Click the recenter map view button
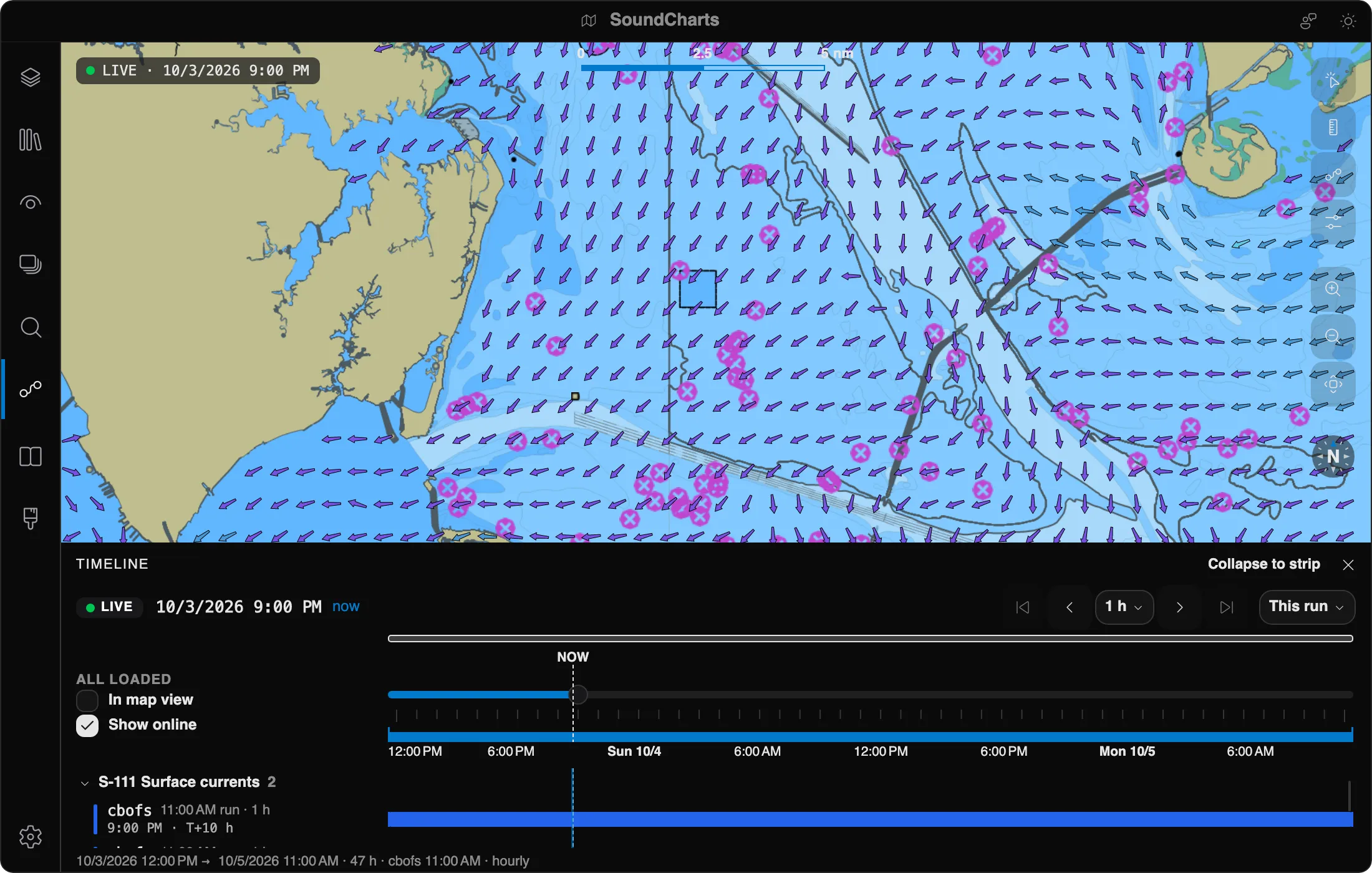 click(1333, 384)
